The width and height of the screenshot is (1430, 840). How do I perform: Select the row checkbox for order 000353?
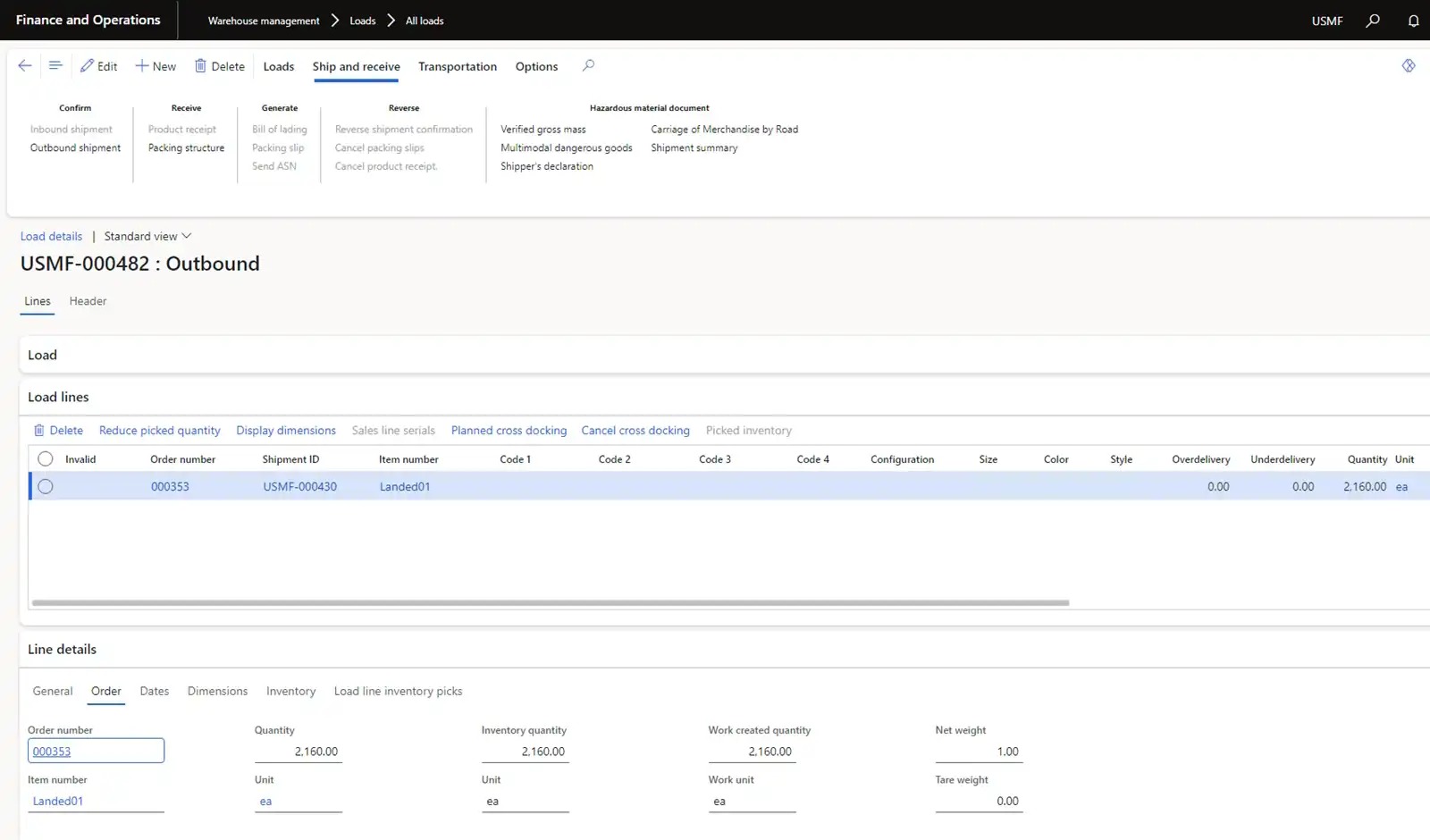click(x=46, y=486)
